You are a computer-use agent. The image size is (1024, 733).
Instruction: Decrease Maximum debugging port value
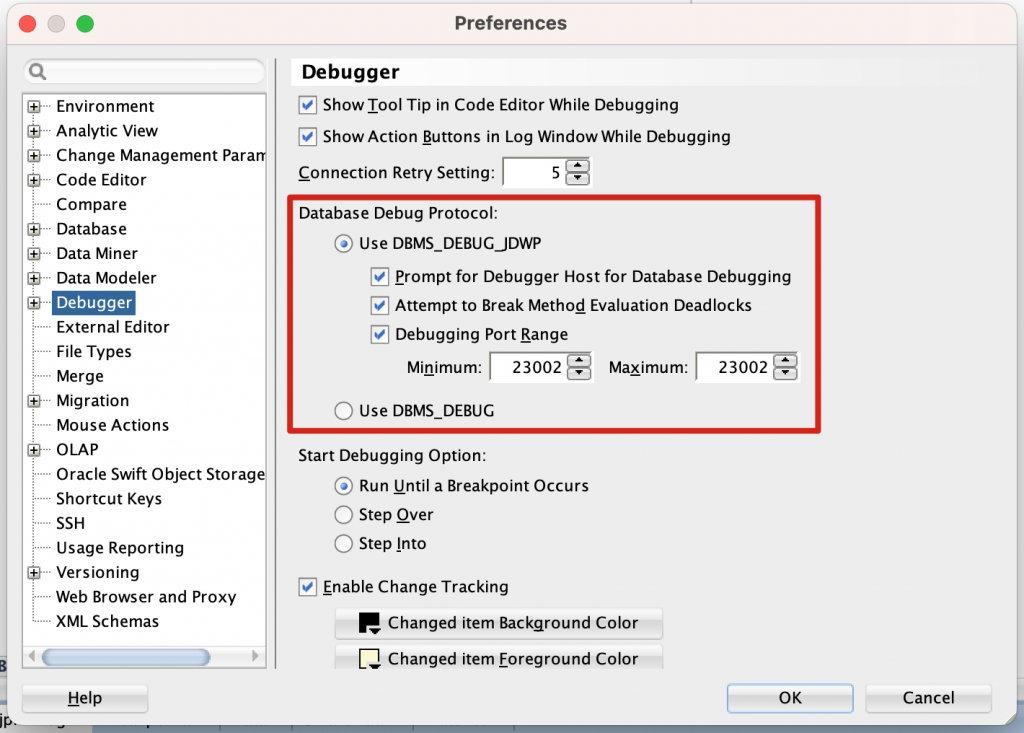785,373
